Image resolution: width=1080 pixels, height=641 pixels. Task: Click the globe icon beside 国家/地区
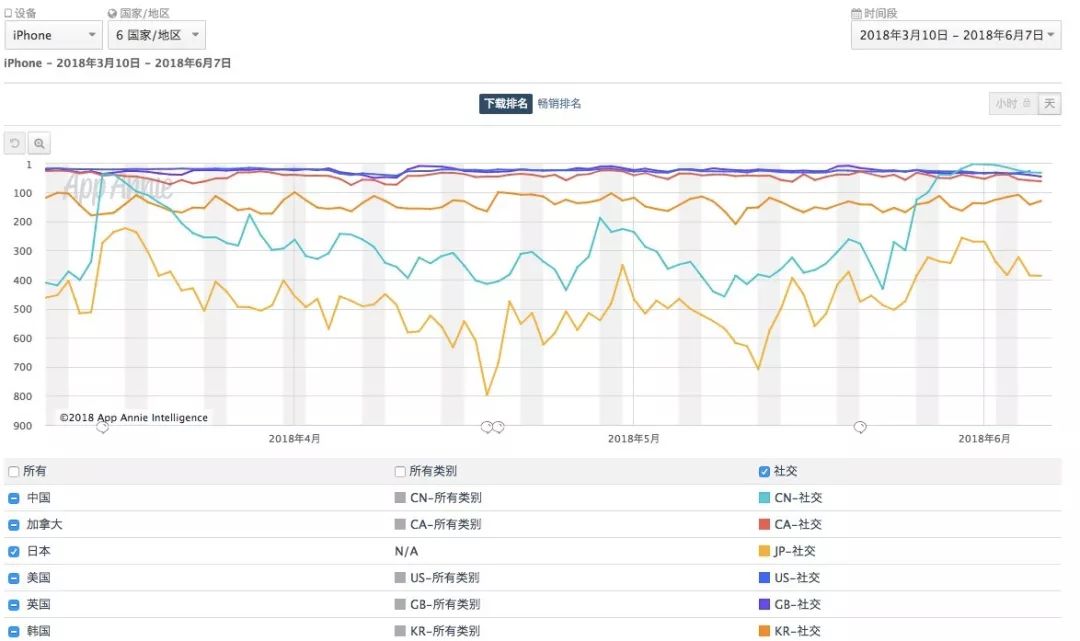point(110,12)
